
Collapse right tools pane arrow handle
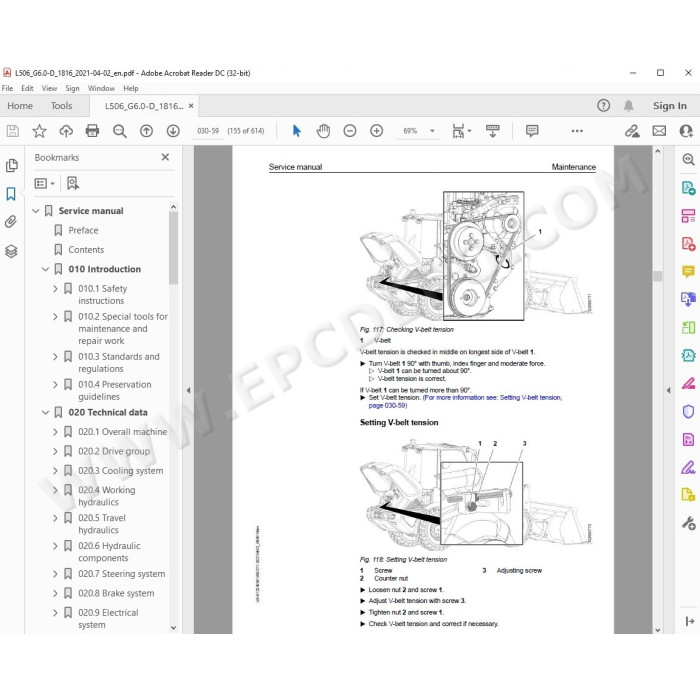tap(668, 390)
